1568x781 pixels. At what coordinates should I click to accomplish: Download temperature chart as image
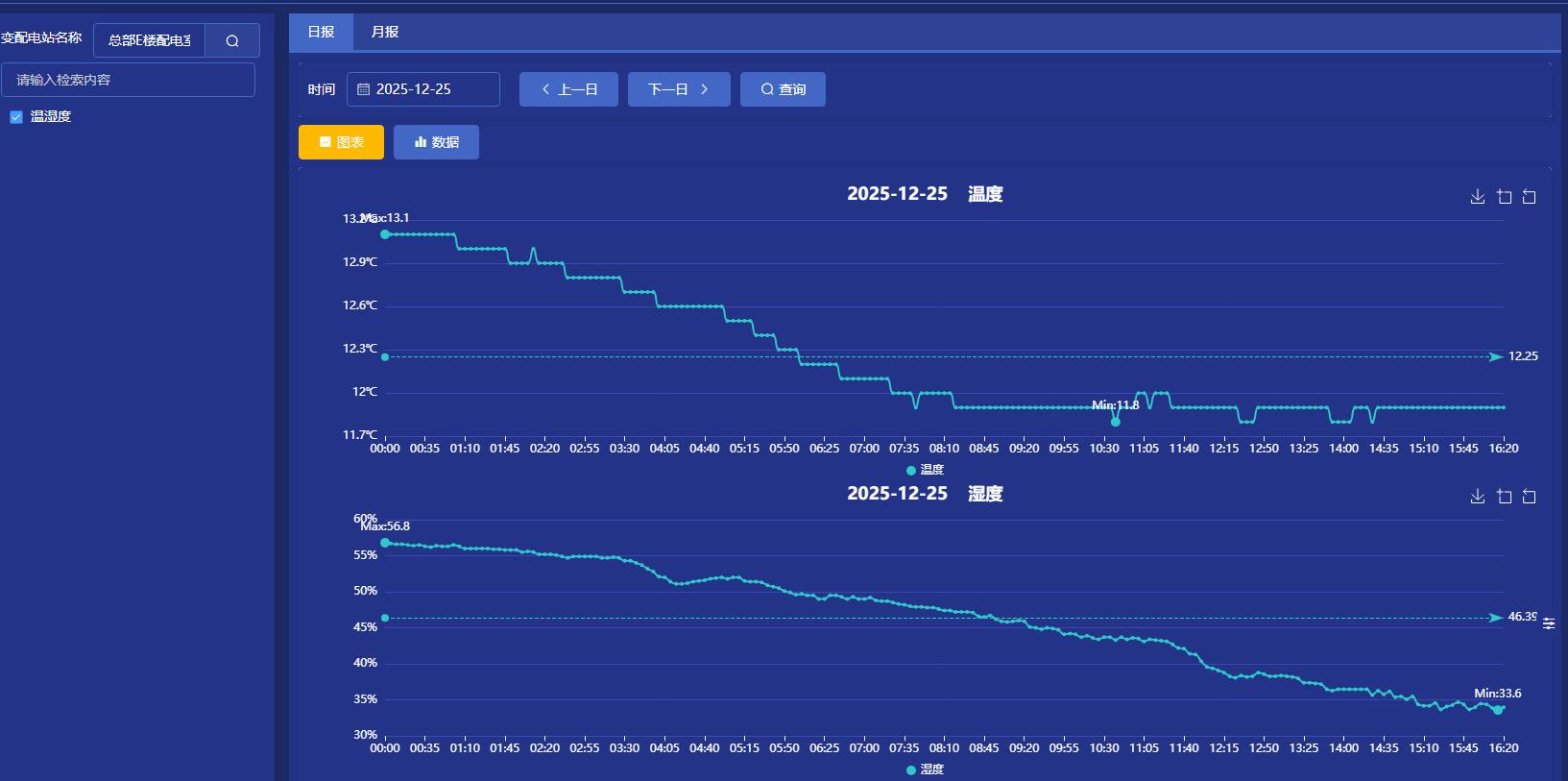[1478, 197]
